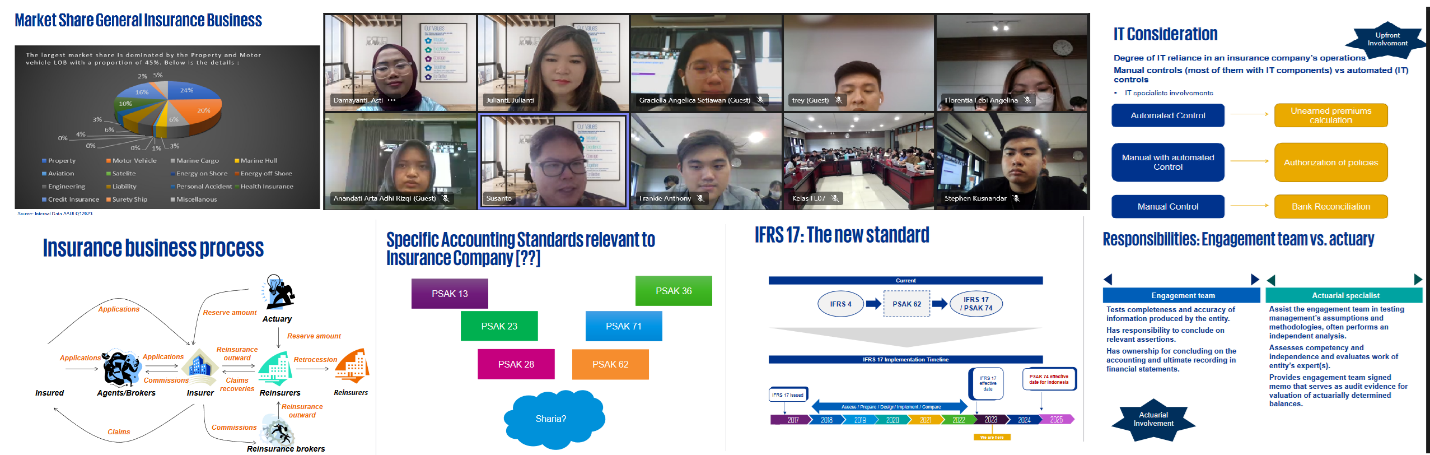Click the Automated Control box
1430x455 pixels.
coord(1168,115)
